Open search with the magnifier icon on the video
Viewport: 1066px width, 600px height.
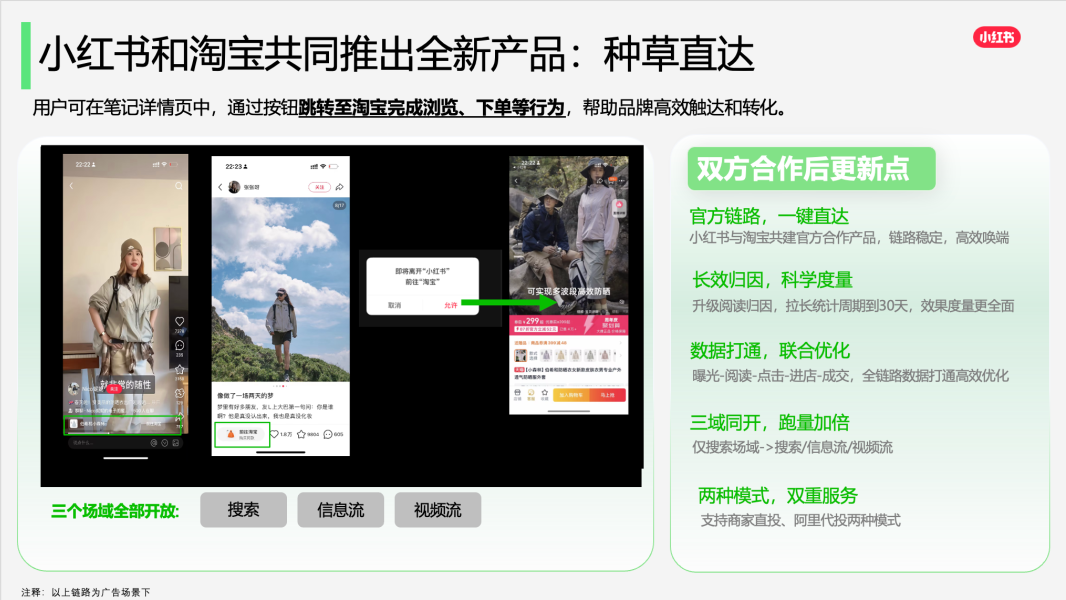click(x=179, y=184)
